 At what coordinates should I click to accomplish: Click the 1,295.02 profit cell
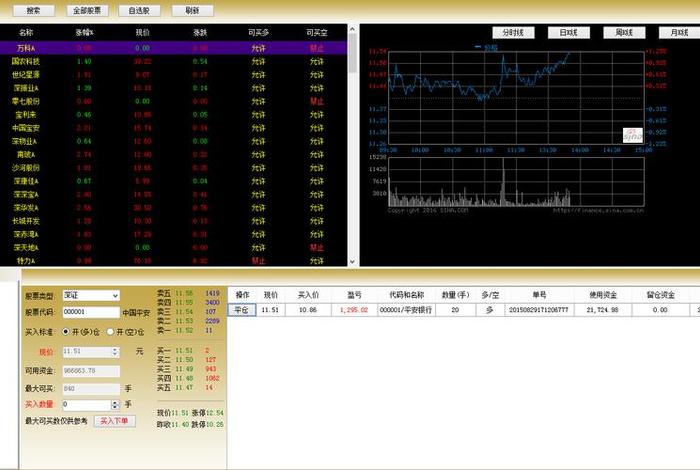click(354, 310)
